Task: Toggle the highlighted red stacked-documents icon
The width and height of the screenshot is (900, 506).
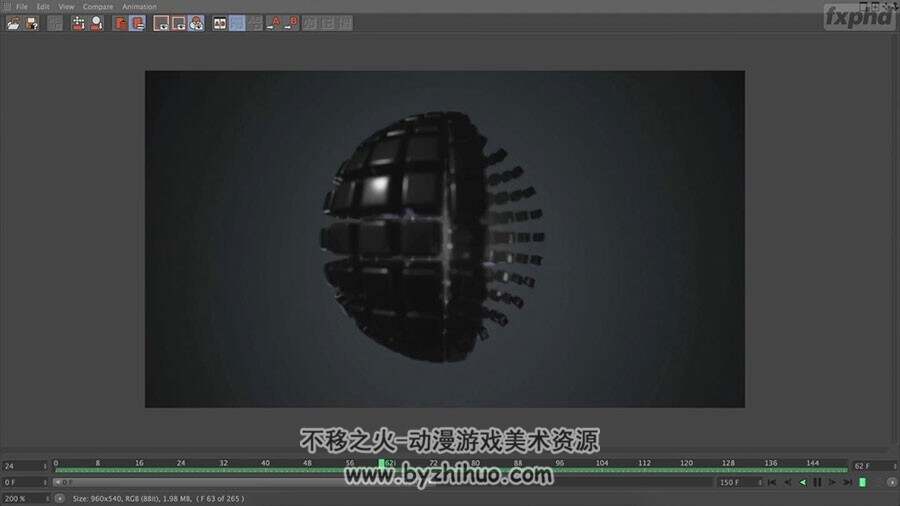Action: [138, 23]
